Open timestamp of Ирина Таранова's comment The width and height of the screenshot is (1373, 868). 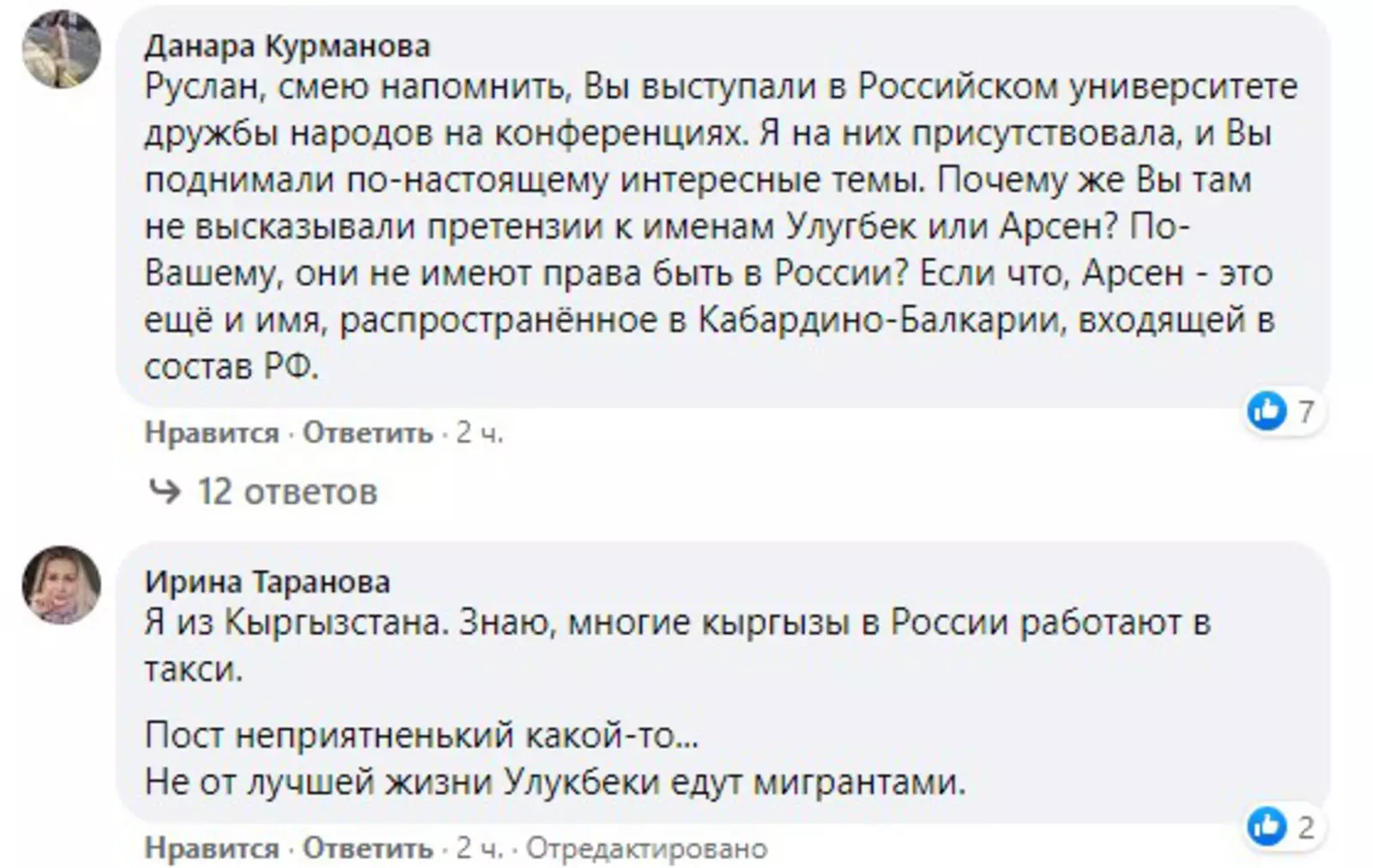tap(479, 848)
